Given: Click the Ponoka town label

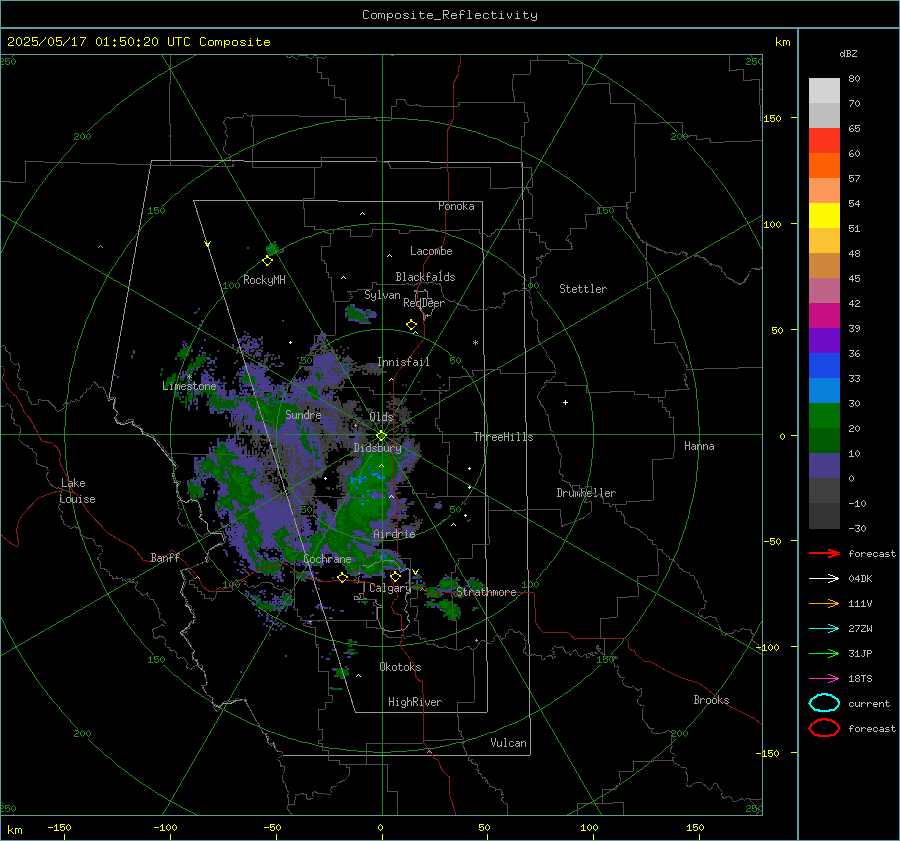Looking at the screenshot, I should click(x=456, y=206).
